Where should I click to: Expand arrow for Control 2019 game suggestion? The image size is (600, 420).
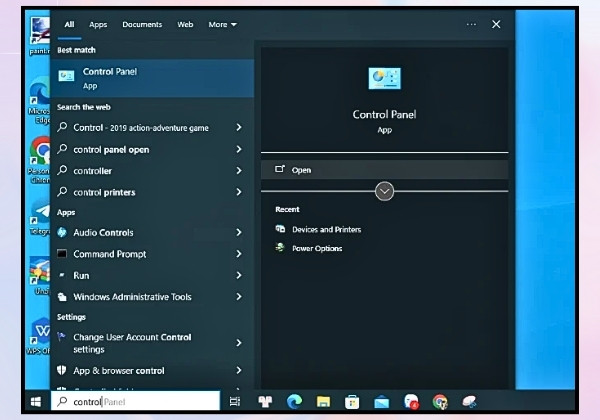[239, 127]
